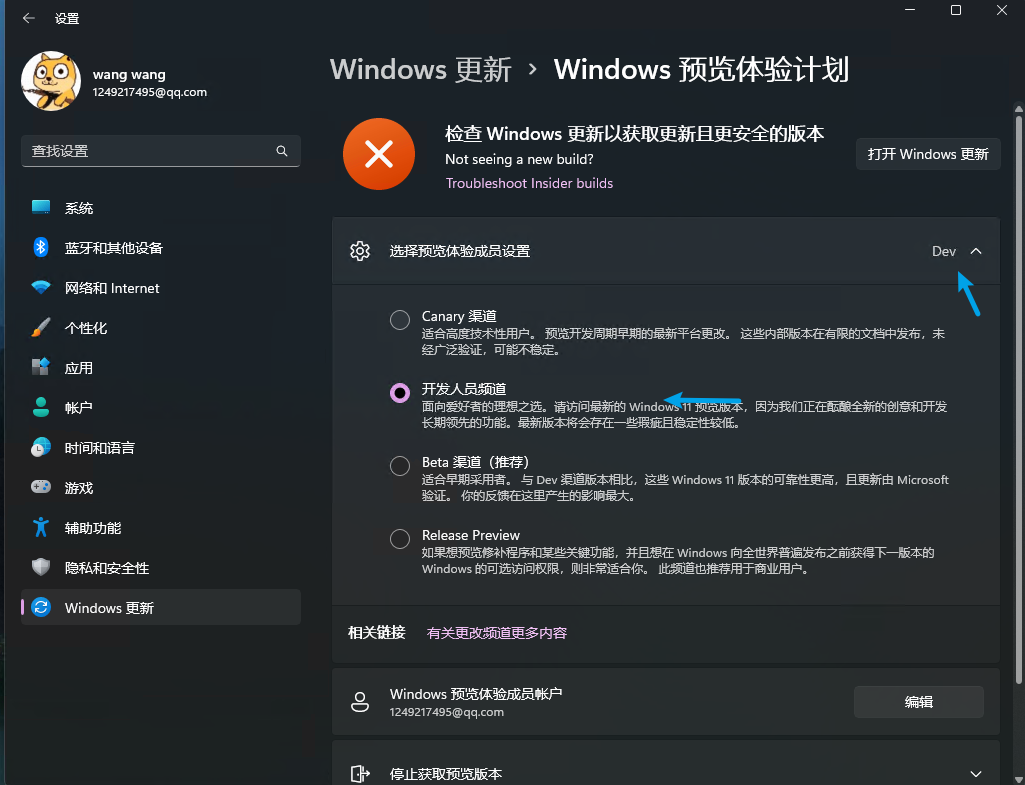Click the search magnifier icon

click(x=282, y=151)
